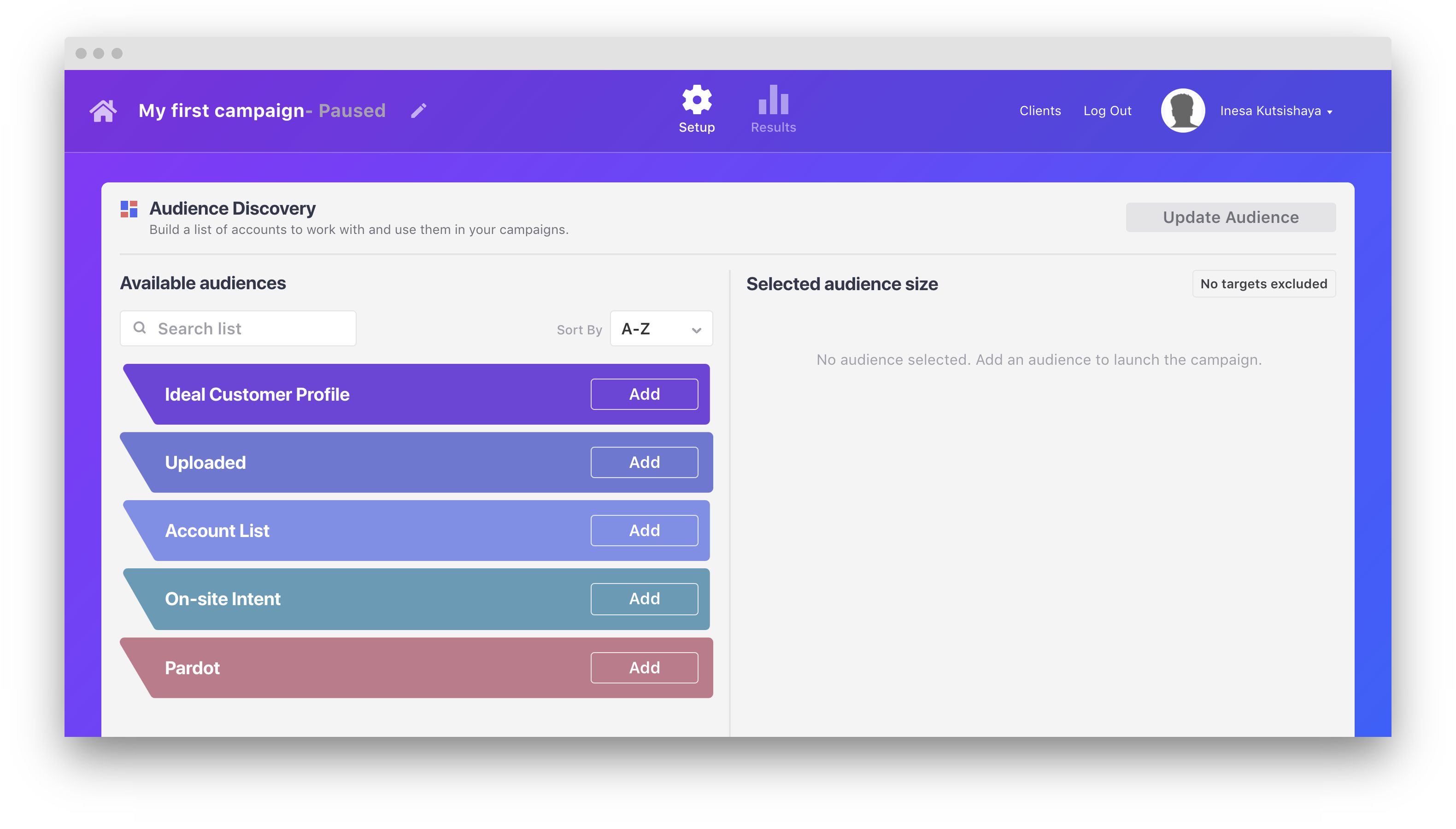Open the Results bar chart icon
1456x829 pixels.
coord(773,100)
